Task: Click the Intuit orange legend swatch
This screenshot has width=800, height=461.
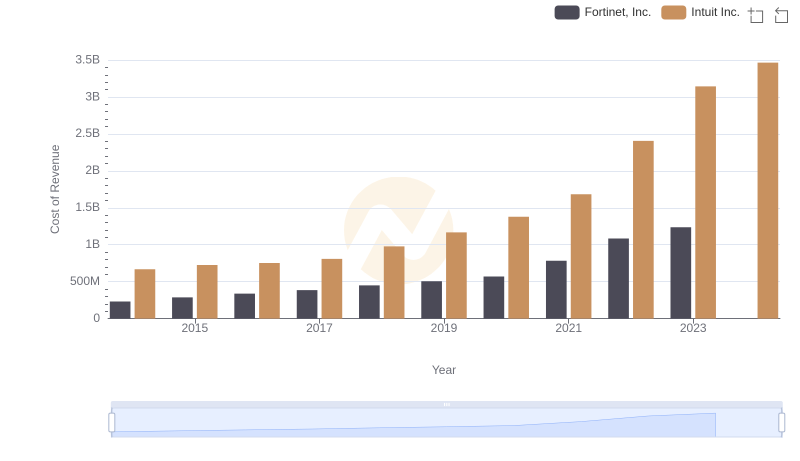Action: [x=673, y=12]
